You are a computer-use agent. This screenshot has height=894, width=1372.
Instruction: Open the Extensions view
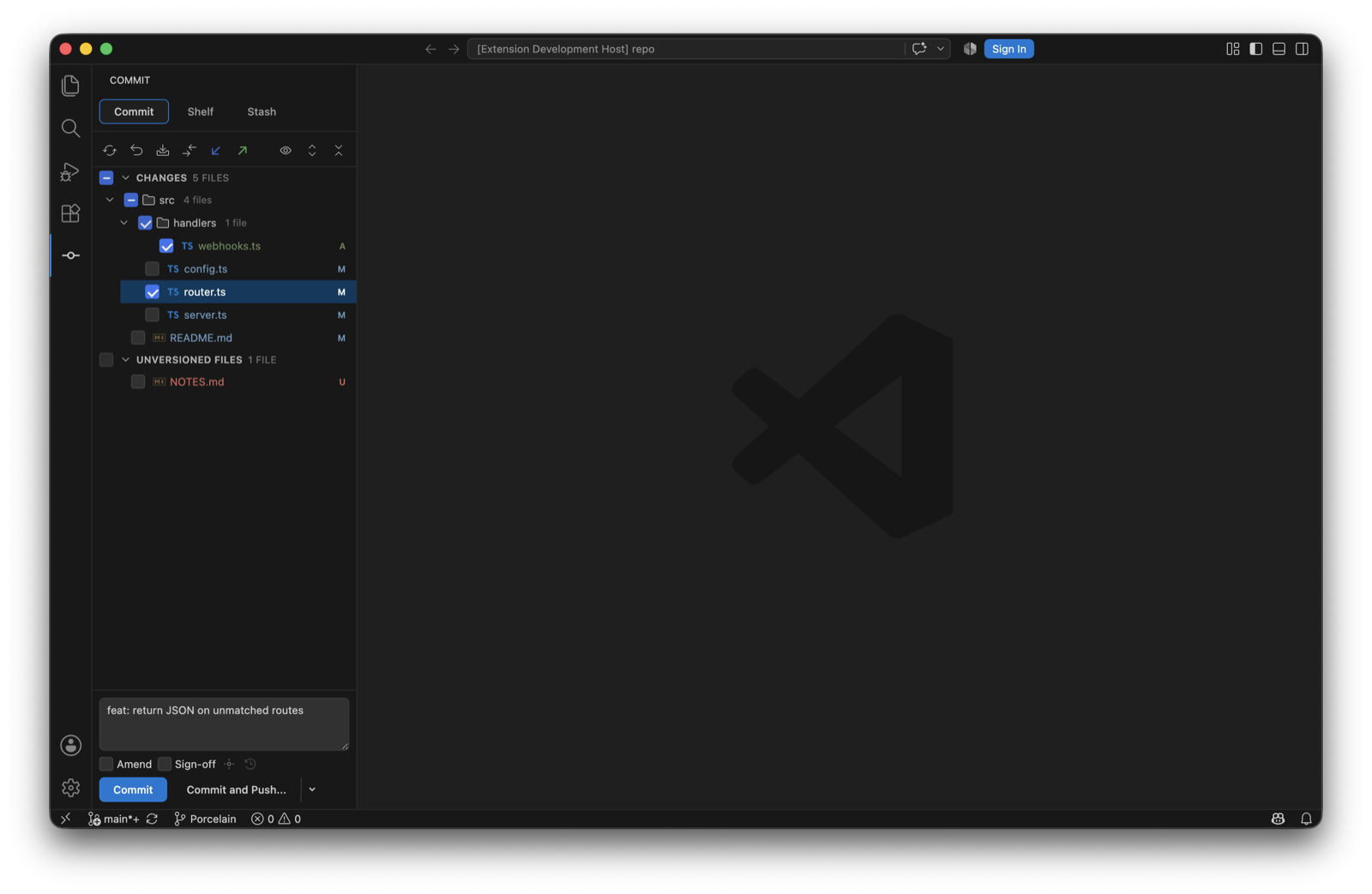tap(71, 213)
